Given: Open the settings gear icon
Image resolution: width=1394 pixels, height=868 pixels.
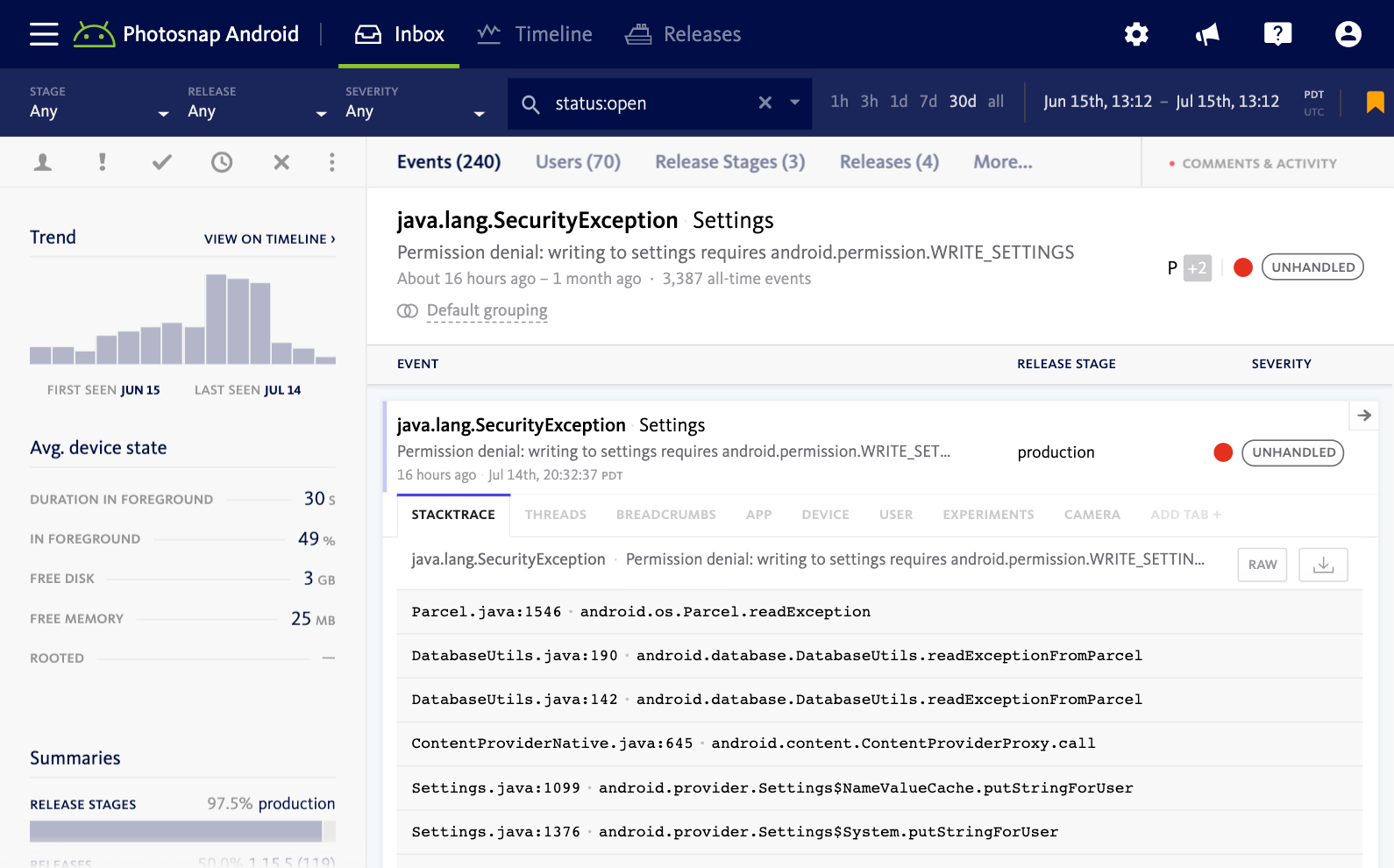Looking at the screenshot, I should (1136, 34).
